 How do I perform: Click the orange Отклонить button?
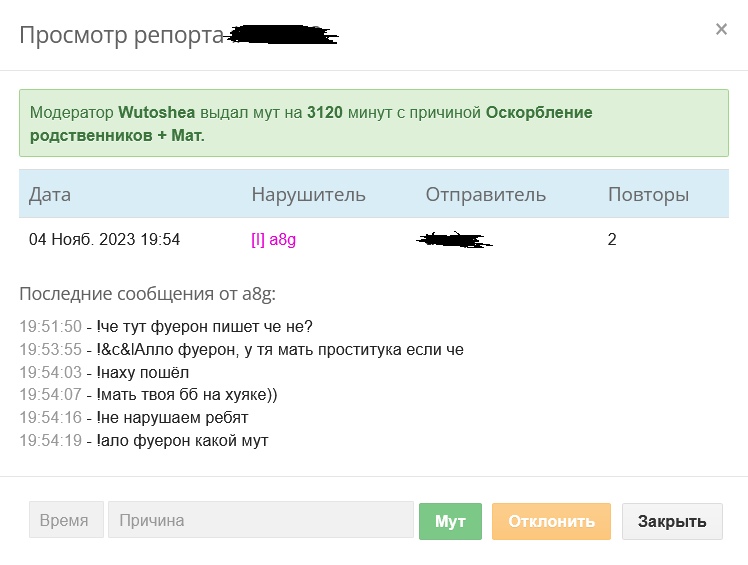point(551,521)
